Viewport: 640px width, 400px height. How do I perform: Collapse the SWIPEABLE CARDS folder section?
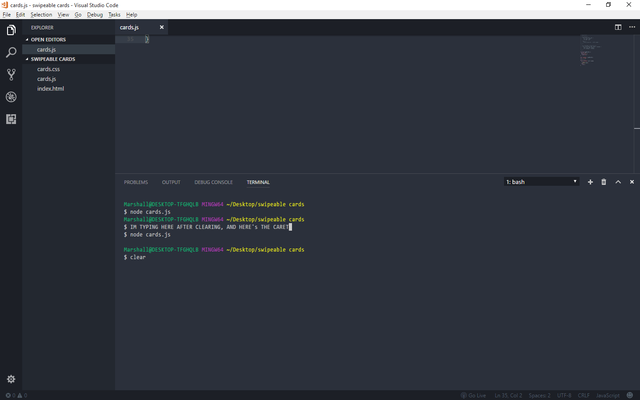tap(53, 59)
